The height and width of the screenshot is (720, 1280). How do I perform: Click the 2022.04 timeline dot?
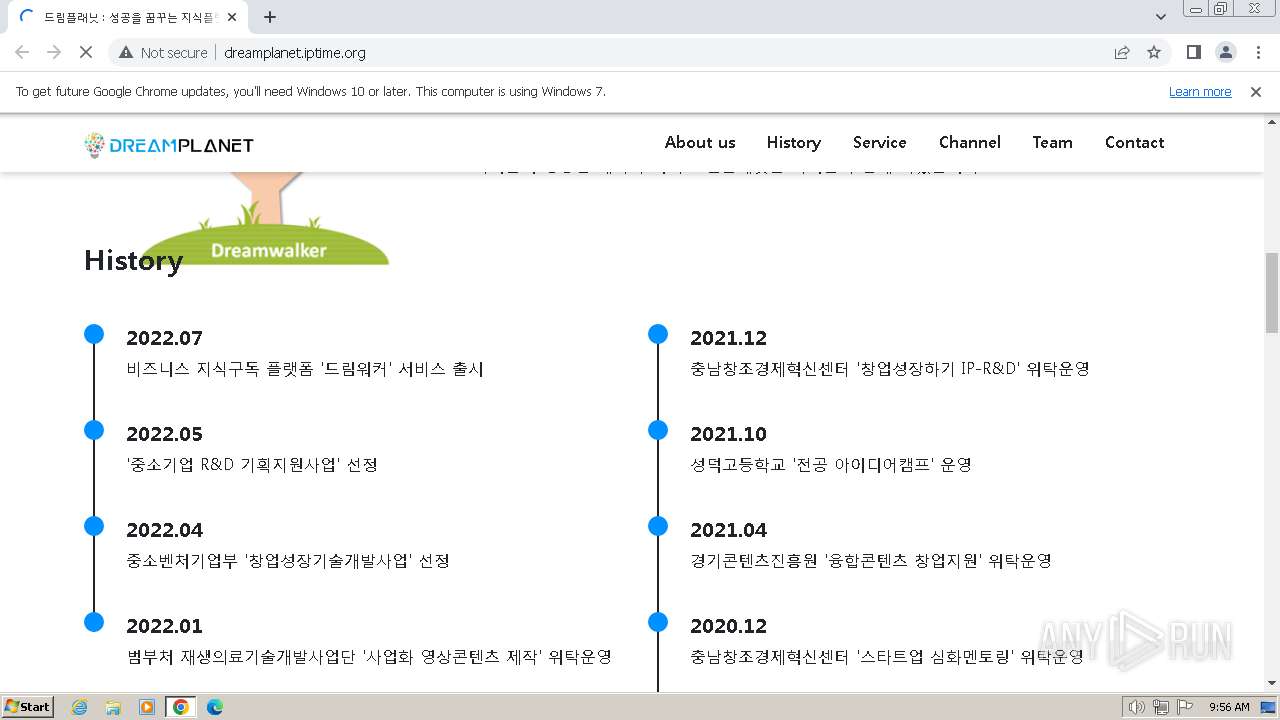[x=94, y=526]
